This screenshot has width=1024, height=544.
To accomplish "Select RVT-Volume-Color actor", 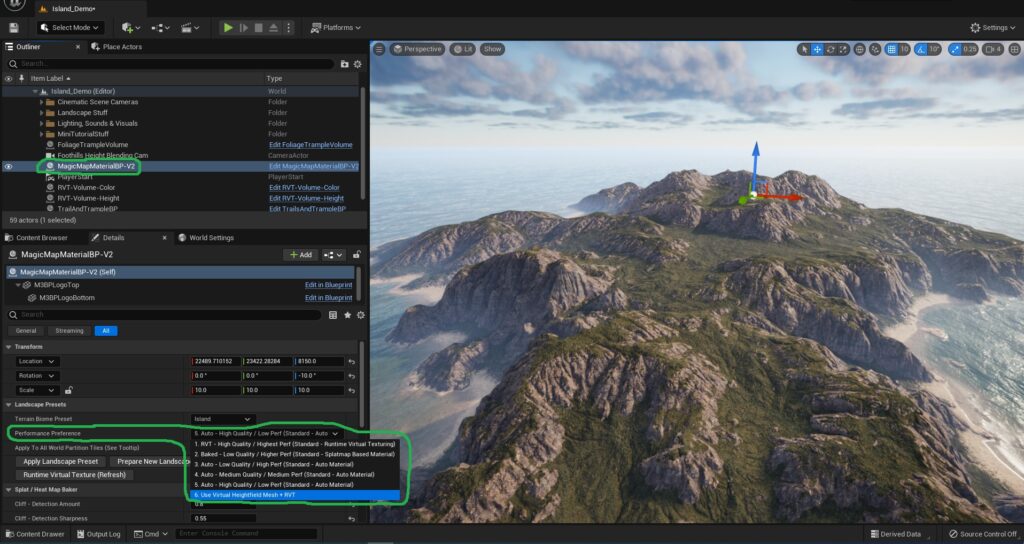I will click(86, 187).
